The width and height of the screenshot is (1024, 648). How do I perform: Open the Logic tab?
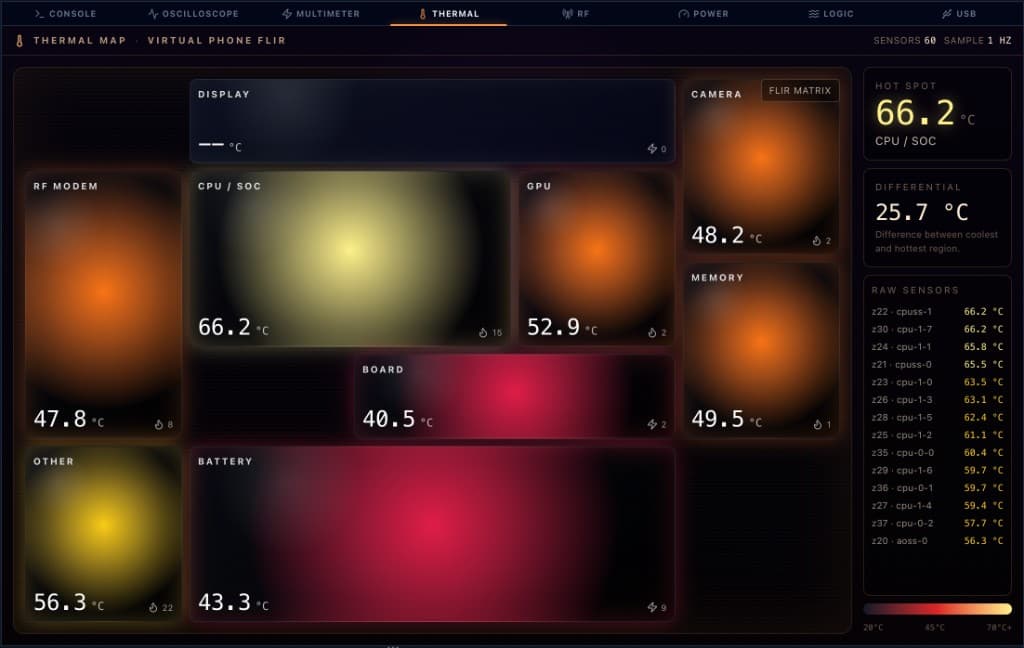pyautogui.click(x=831, y=14)
